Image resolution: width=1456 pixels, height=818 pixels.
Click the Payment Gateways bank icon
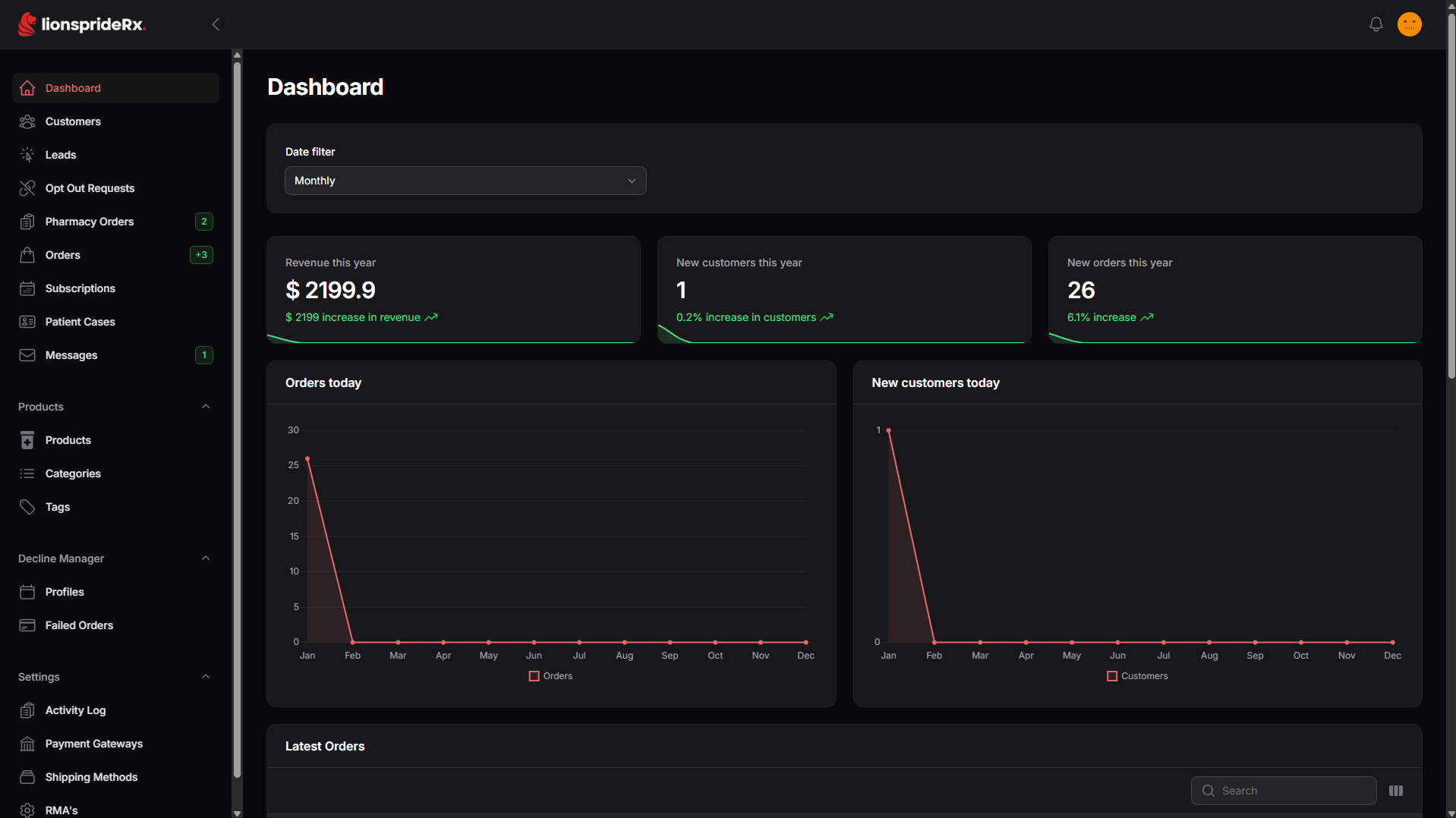(27, 744)
